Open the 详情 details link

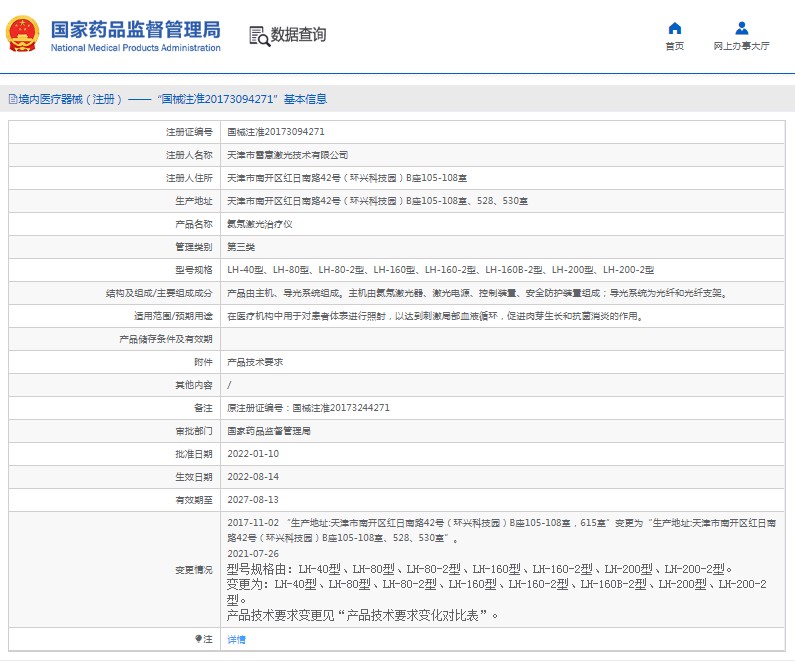(x=236, y=639)
